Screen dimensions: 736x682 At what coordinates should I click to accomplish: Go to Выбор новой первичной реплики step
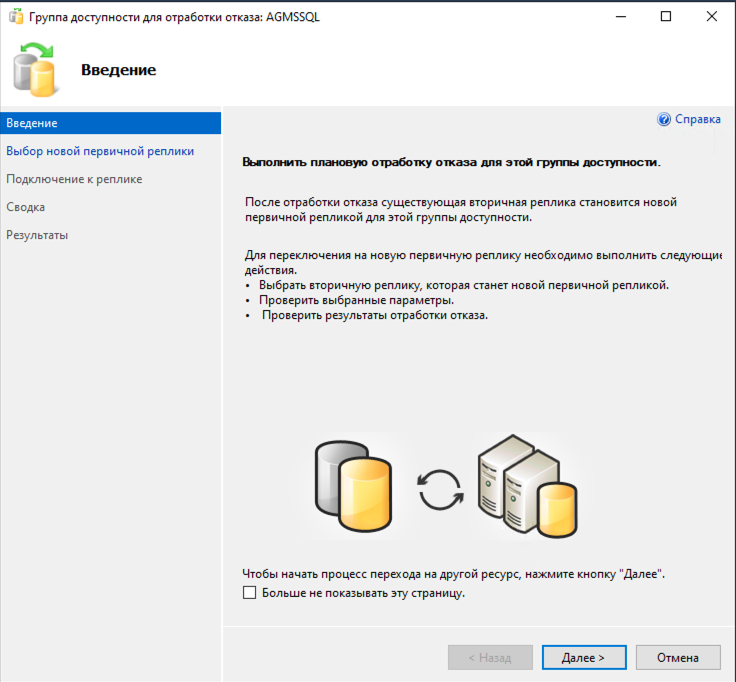(x=100, y=151)
